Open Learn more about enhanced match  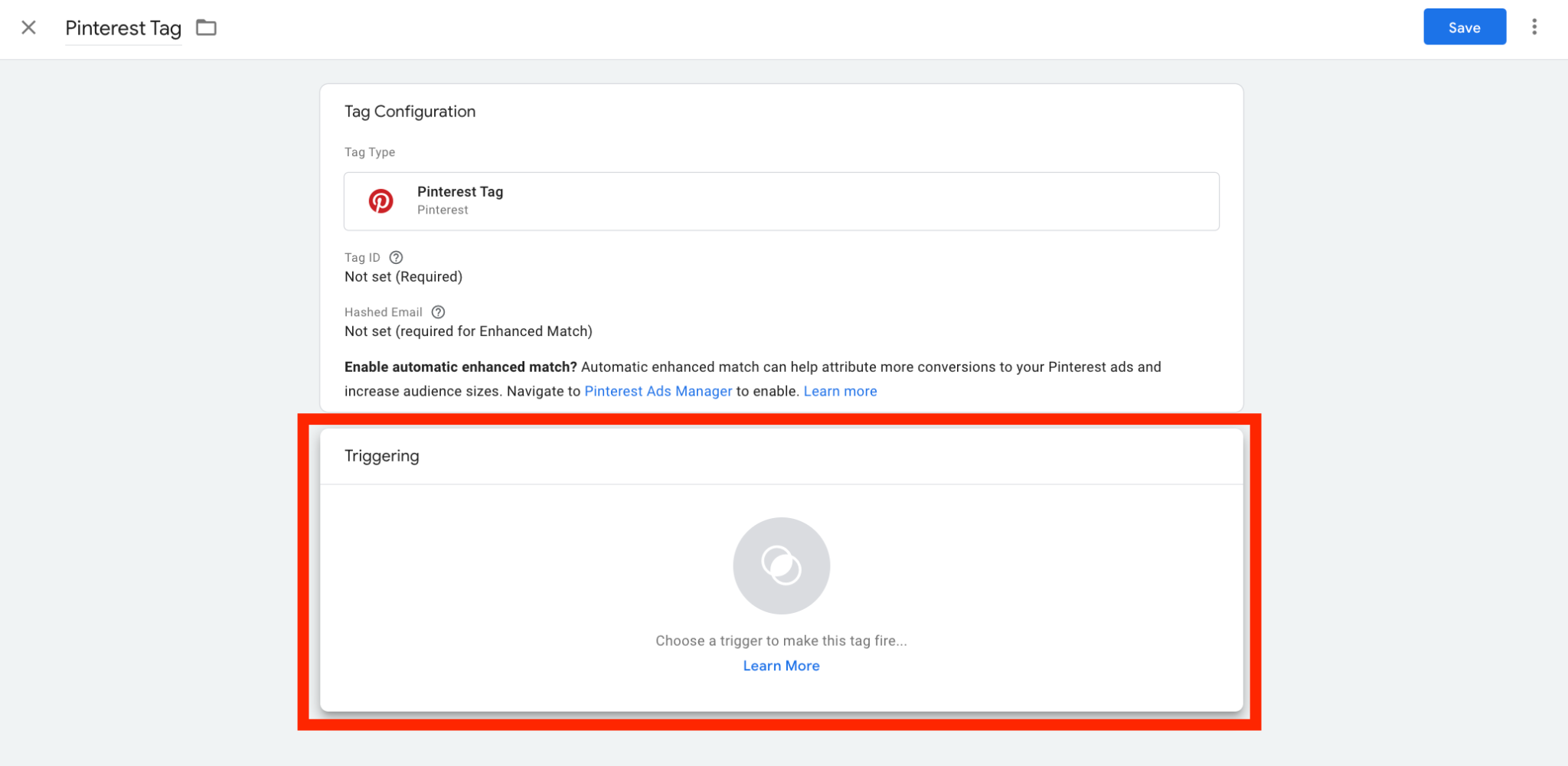840,391
